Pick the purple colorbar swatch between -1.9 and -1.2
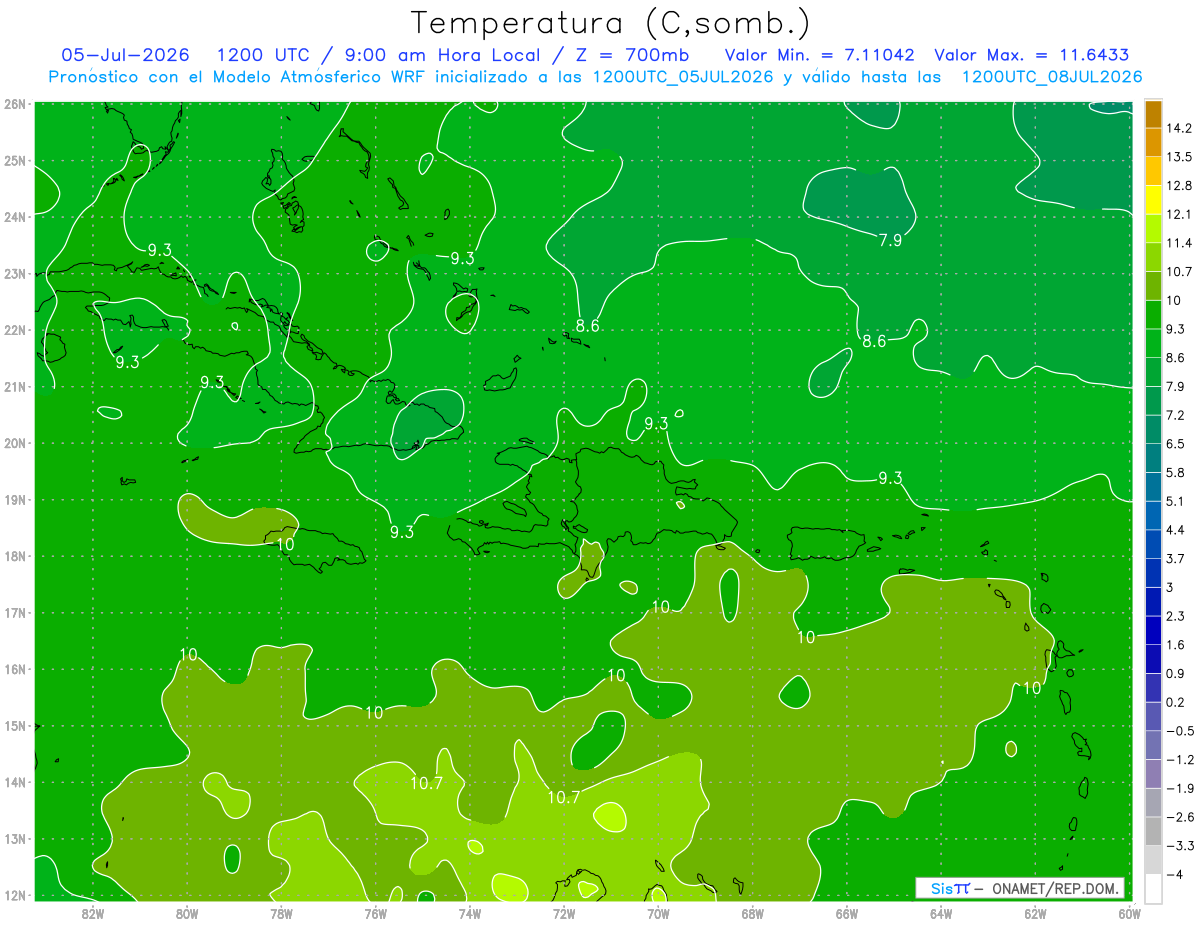Screen dimensions: 1200x927 pyautogui.click(x=1153, y=774)
